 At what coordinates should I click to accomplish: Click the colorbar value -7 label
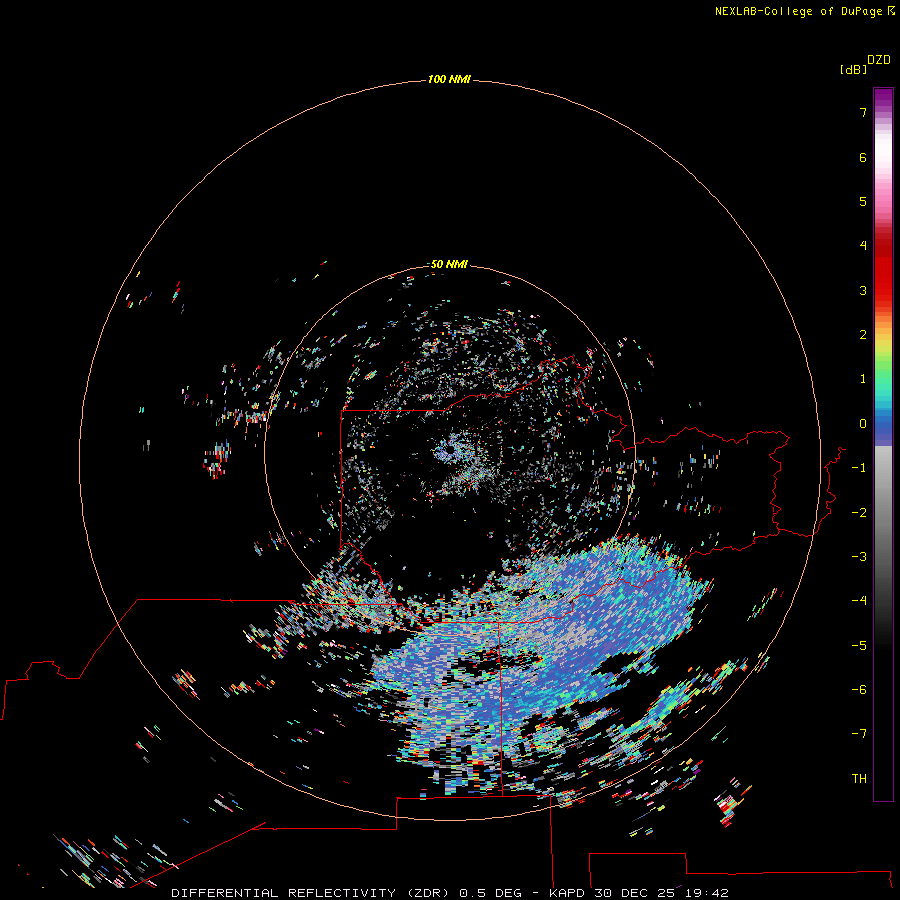(x=859, y=734)
